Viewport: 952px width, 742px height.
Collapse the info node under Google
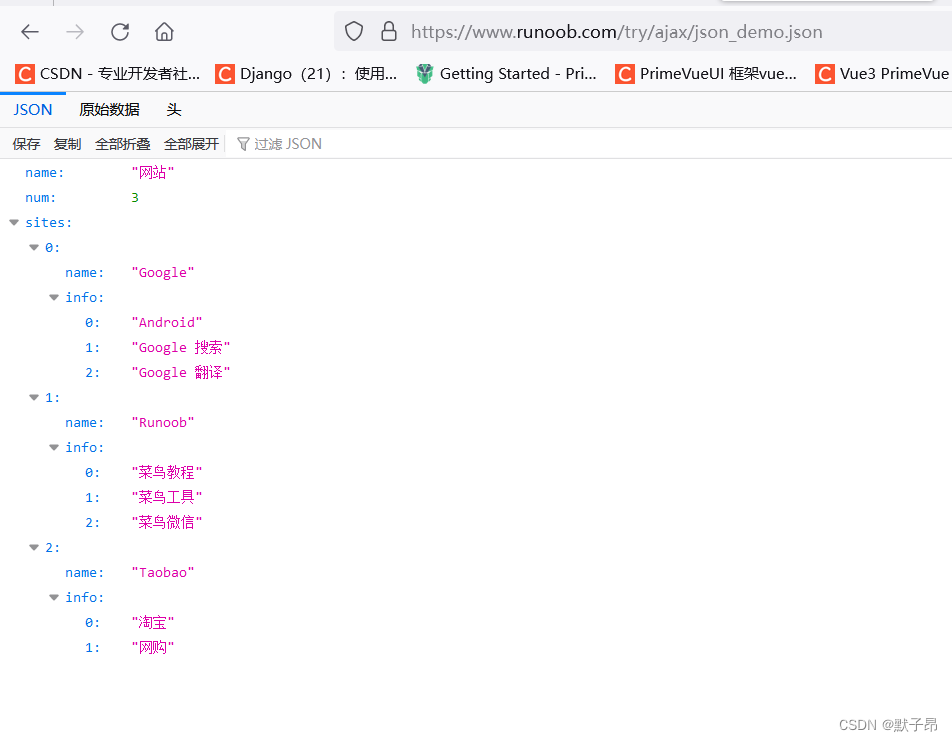[54, 298]
